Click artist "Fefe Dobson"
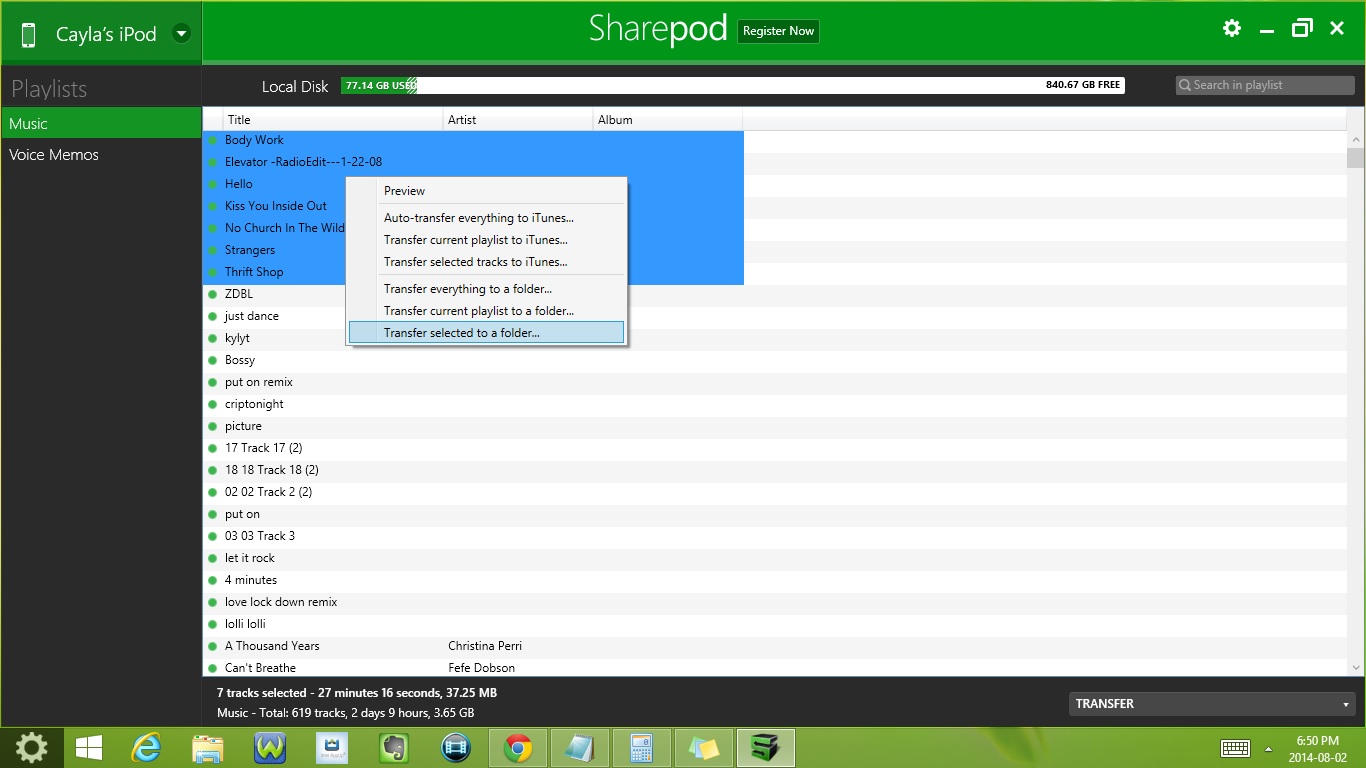This screenshot has height=768, width=1366. pos(482,668)
